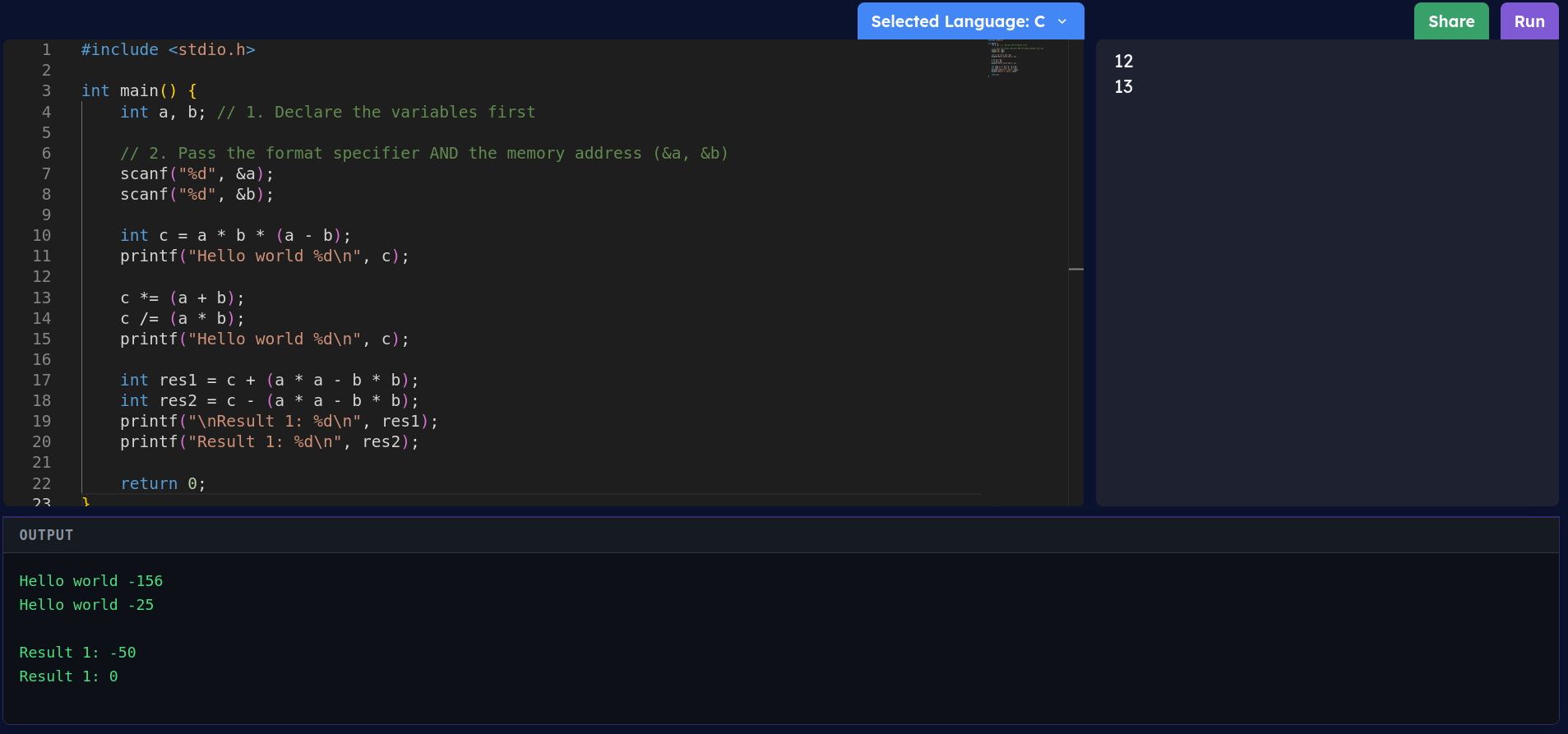Click the 'int res1' declaration line
This screenshot has width=1568, height=734.
click(x=270, y=380)
